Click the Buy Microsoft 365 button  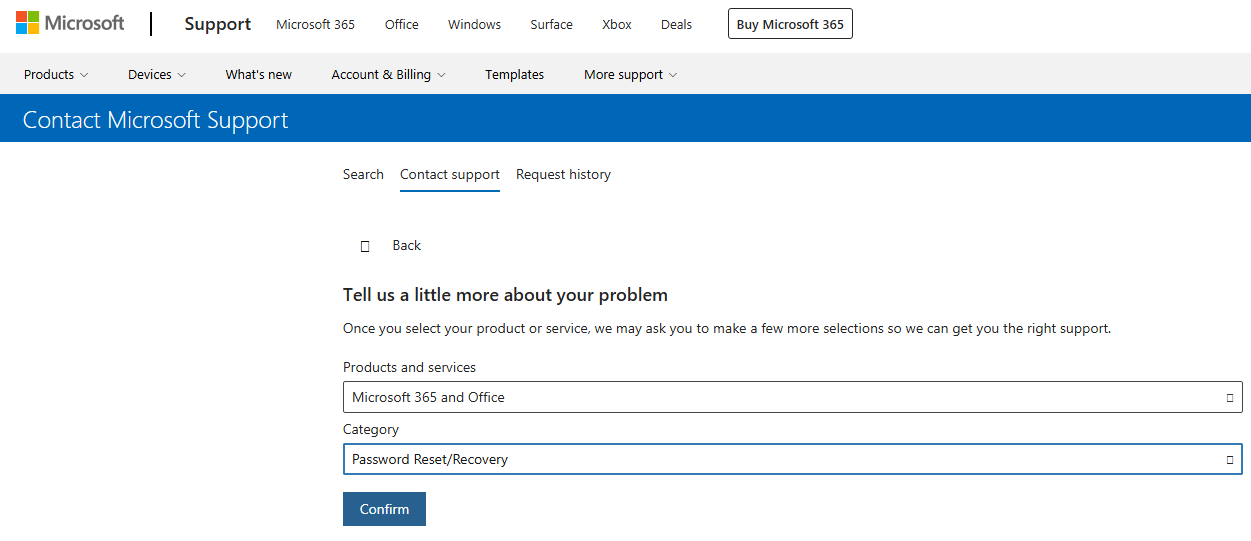790,25
